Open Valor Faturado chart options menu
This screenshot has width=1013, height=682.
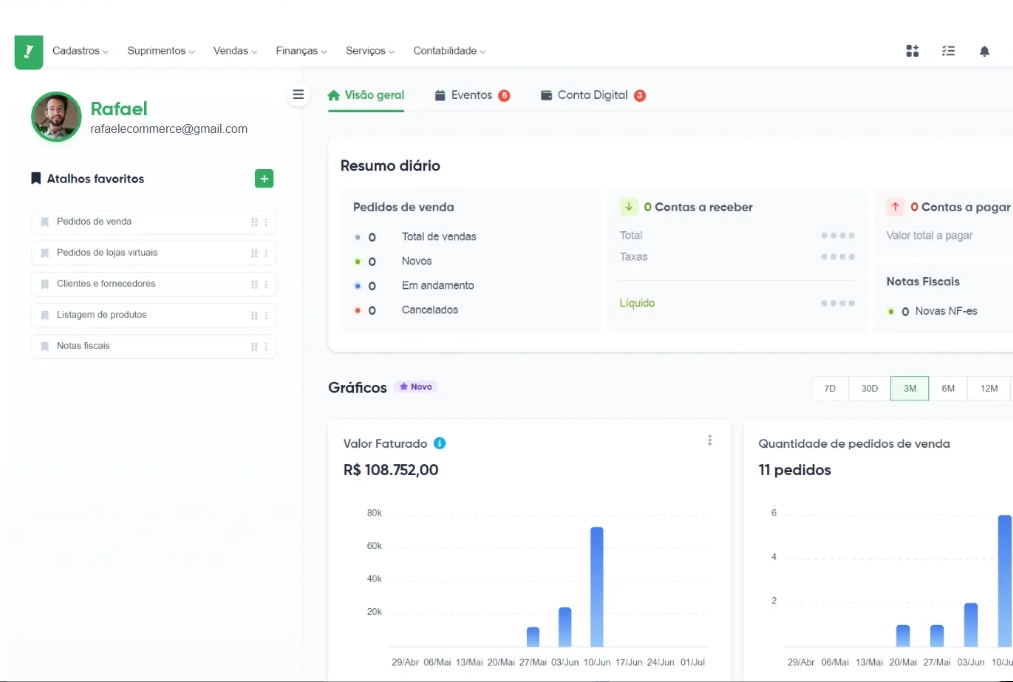click(709, 440)
